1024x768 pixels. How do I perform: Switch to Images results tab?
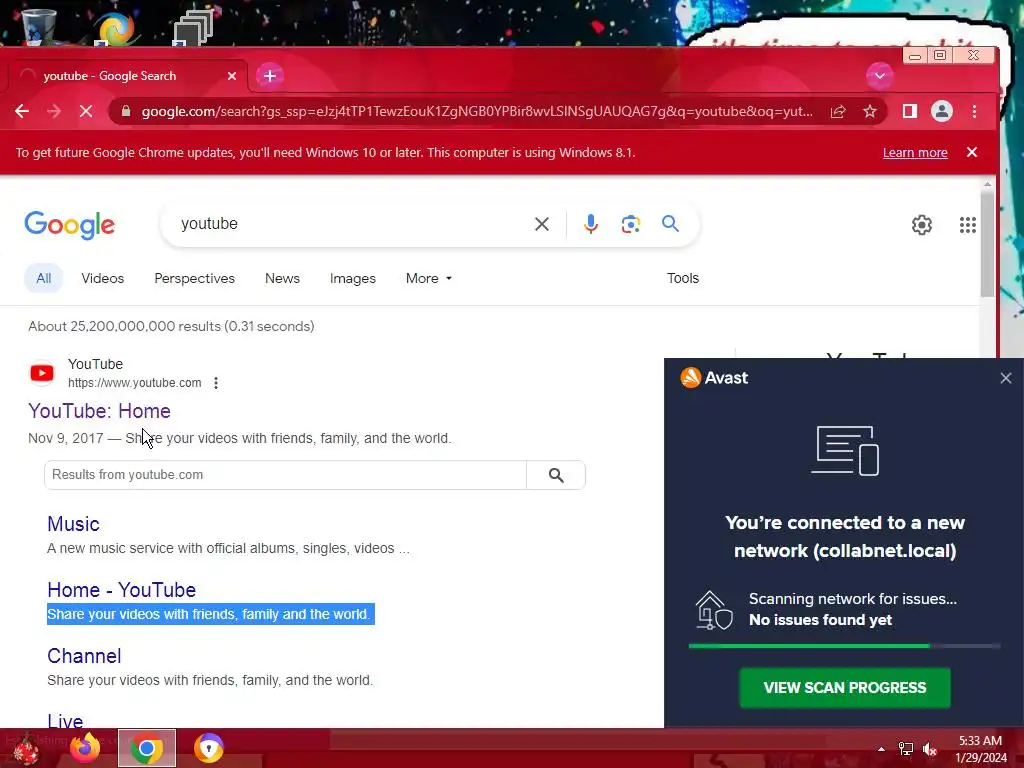[353, 278]
